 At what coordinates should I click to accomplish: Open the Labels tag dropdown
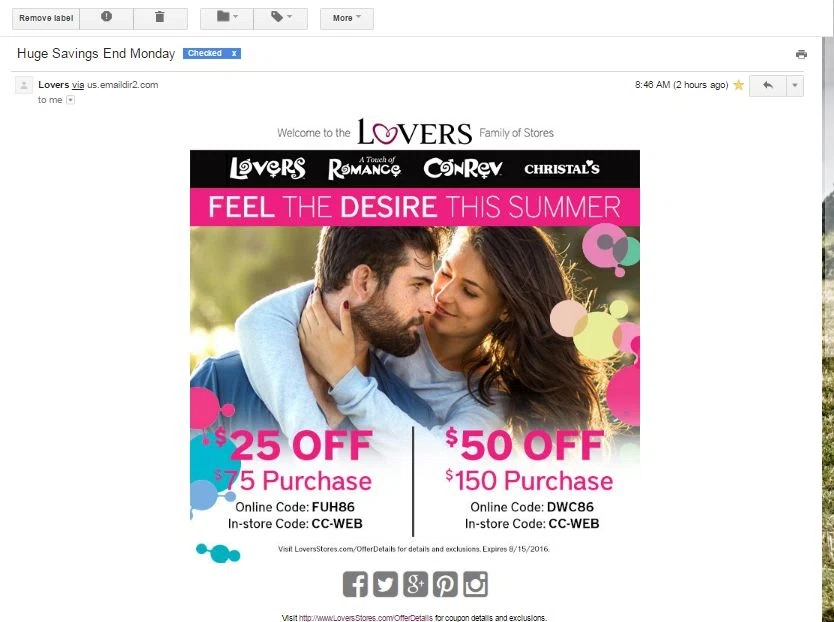pos(281,18)
